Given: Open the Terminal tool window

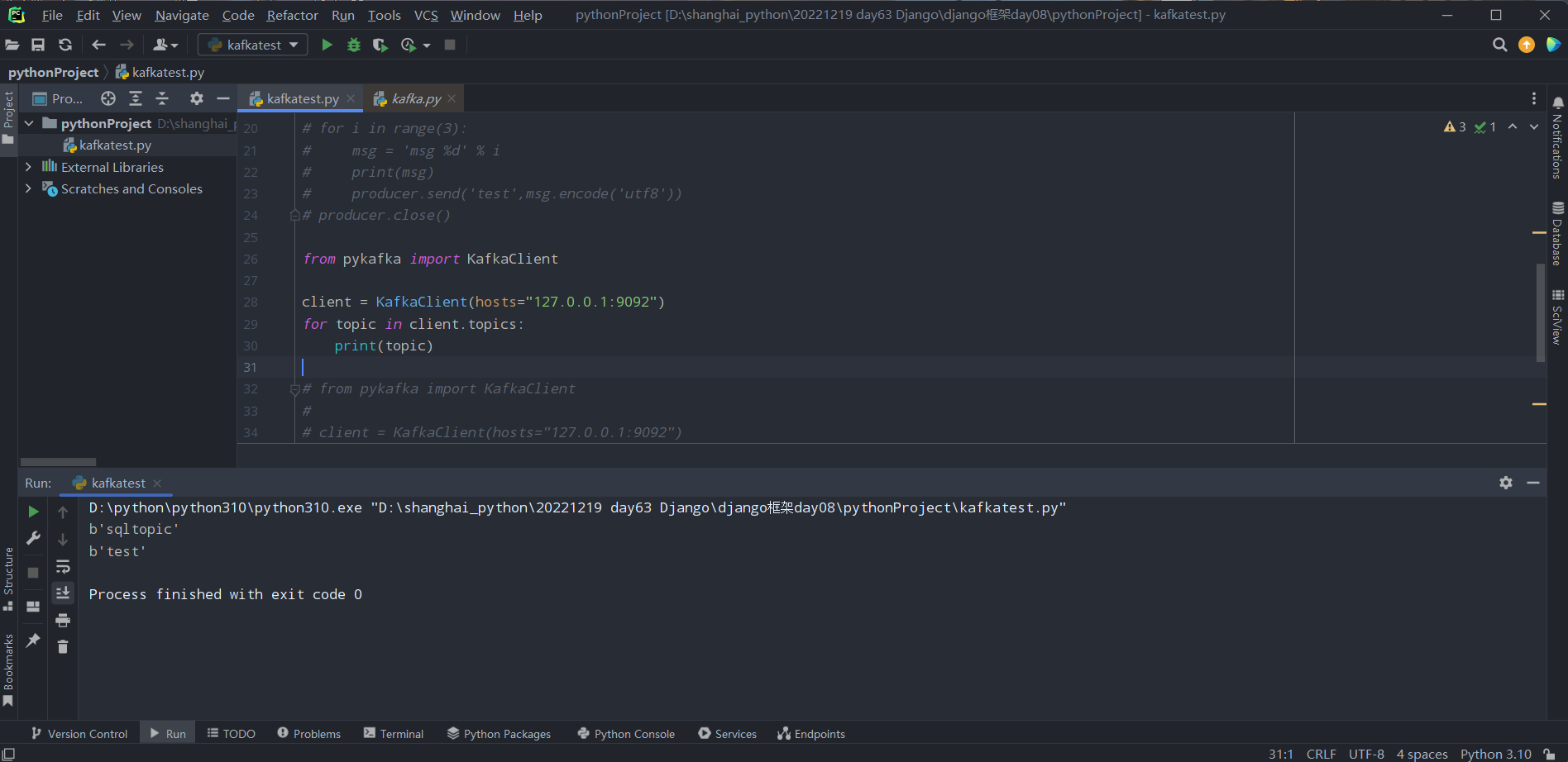Looking at the screenshot, I should [394, 733].
